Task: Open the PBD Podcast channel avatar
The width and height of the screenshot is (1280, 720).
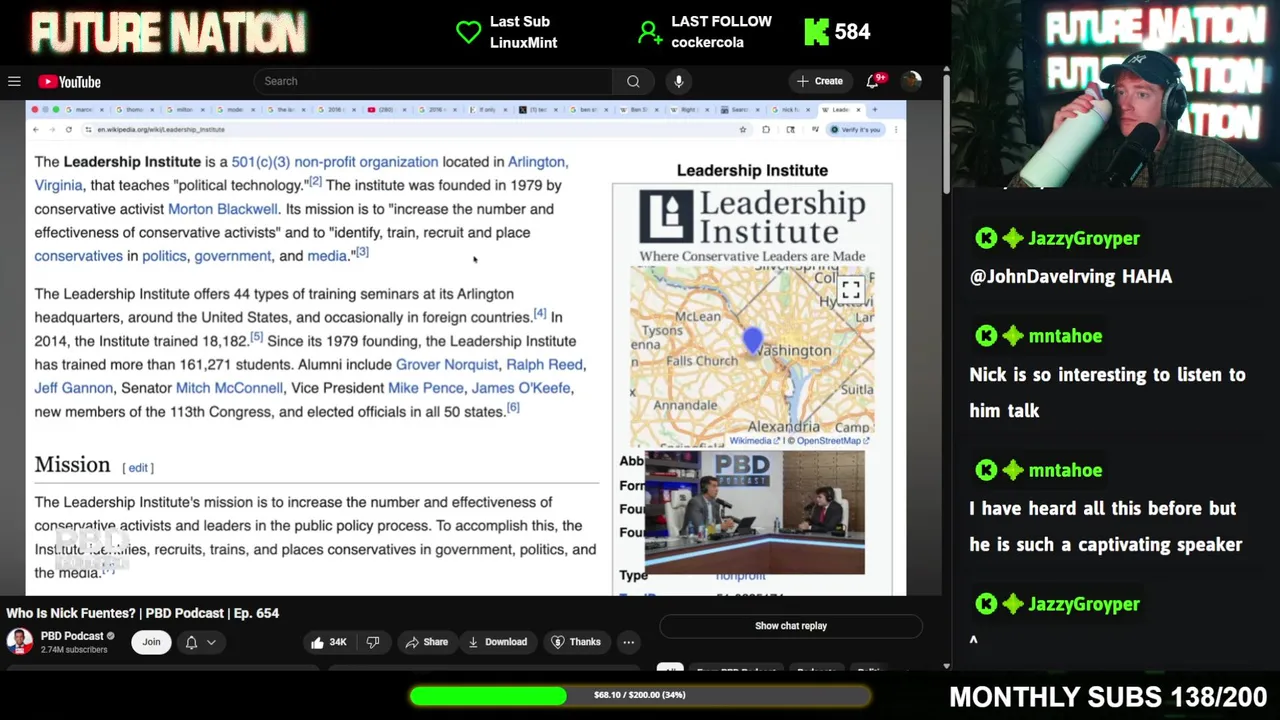Action: tap(19, 641)
